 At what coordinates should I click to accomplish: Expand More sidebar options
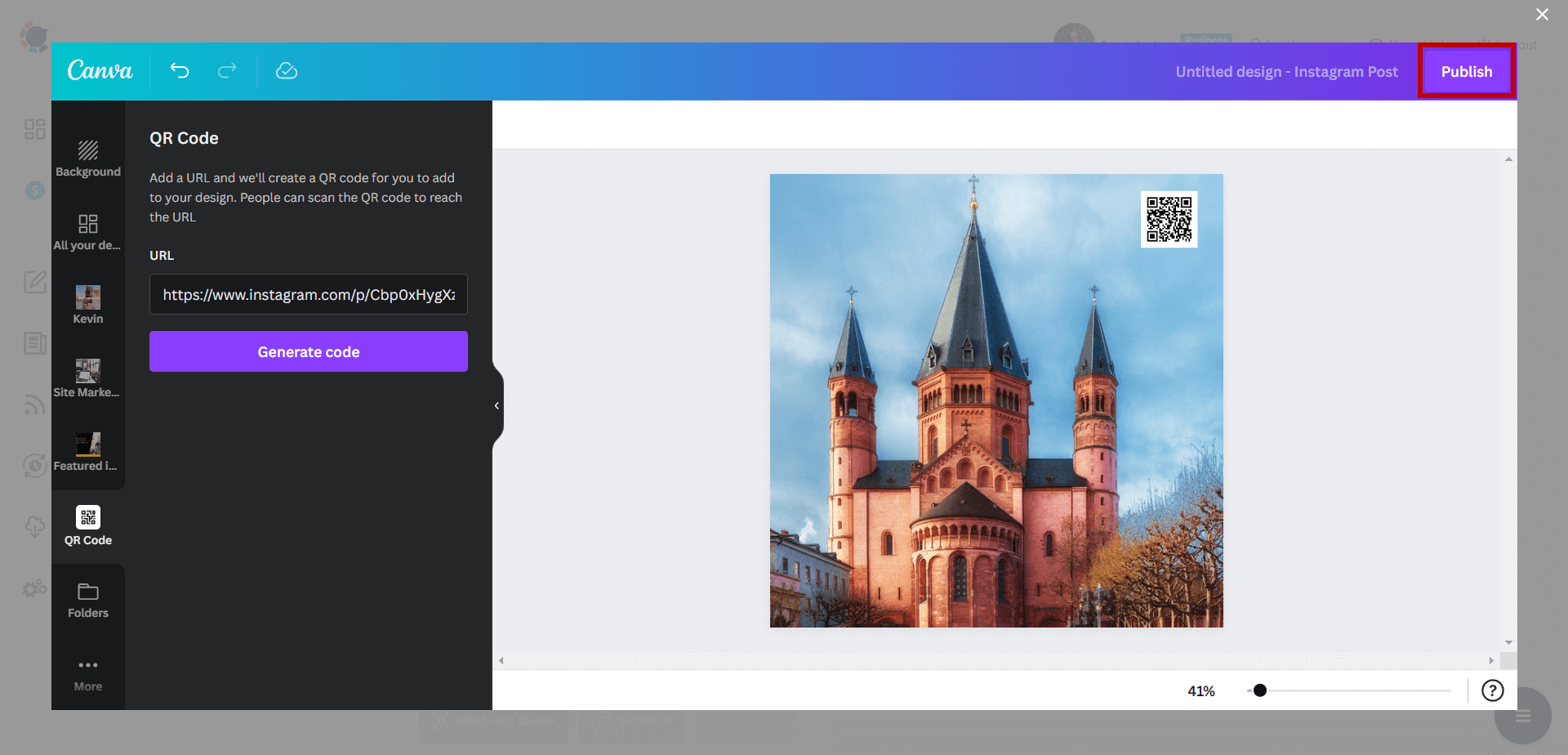(x=87, y=672)
